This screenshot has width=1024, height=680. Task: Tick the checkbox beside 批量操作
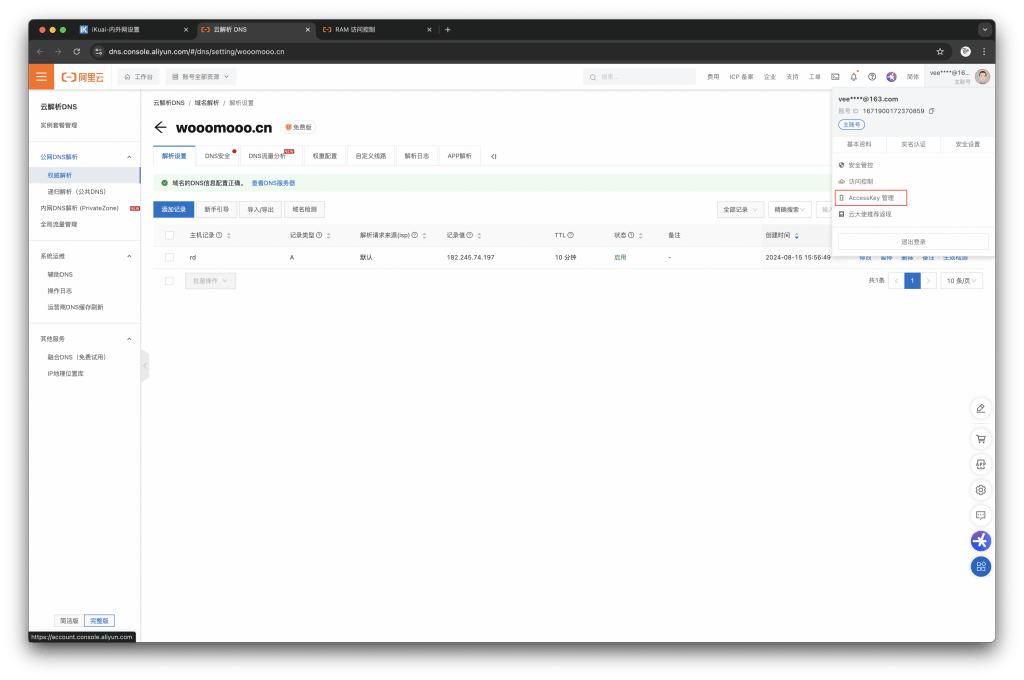tap(170, 281)
